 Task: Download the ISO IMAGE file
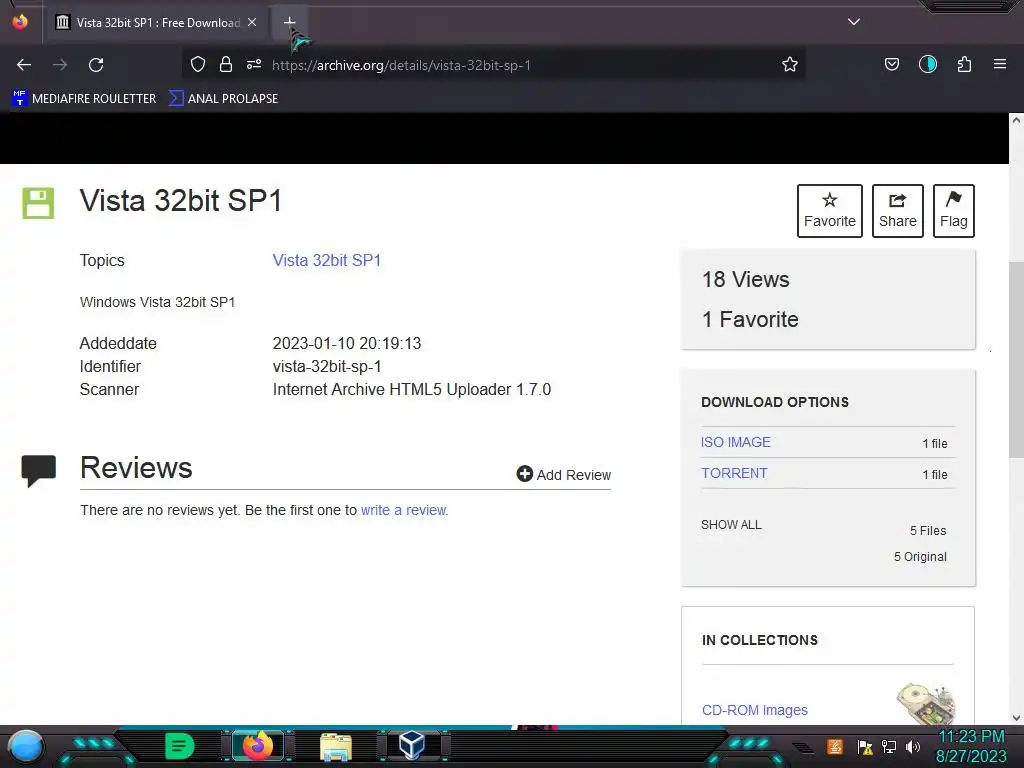[735, 442]
